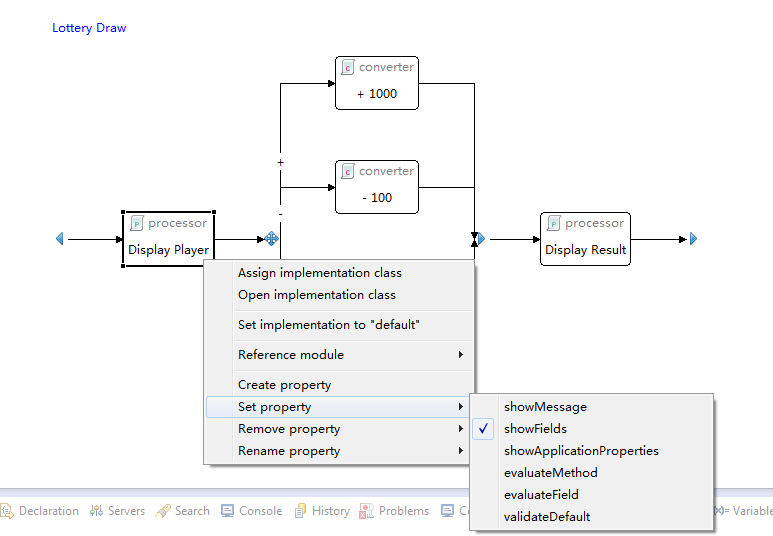The image size is (773, 536).
Task: Click the Lottery Draw title link
Action: [x=89, y=28]
